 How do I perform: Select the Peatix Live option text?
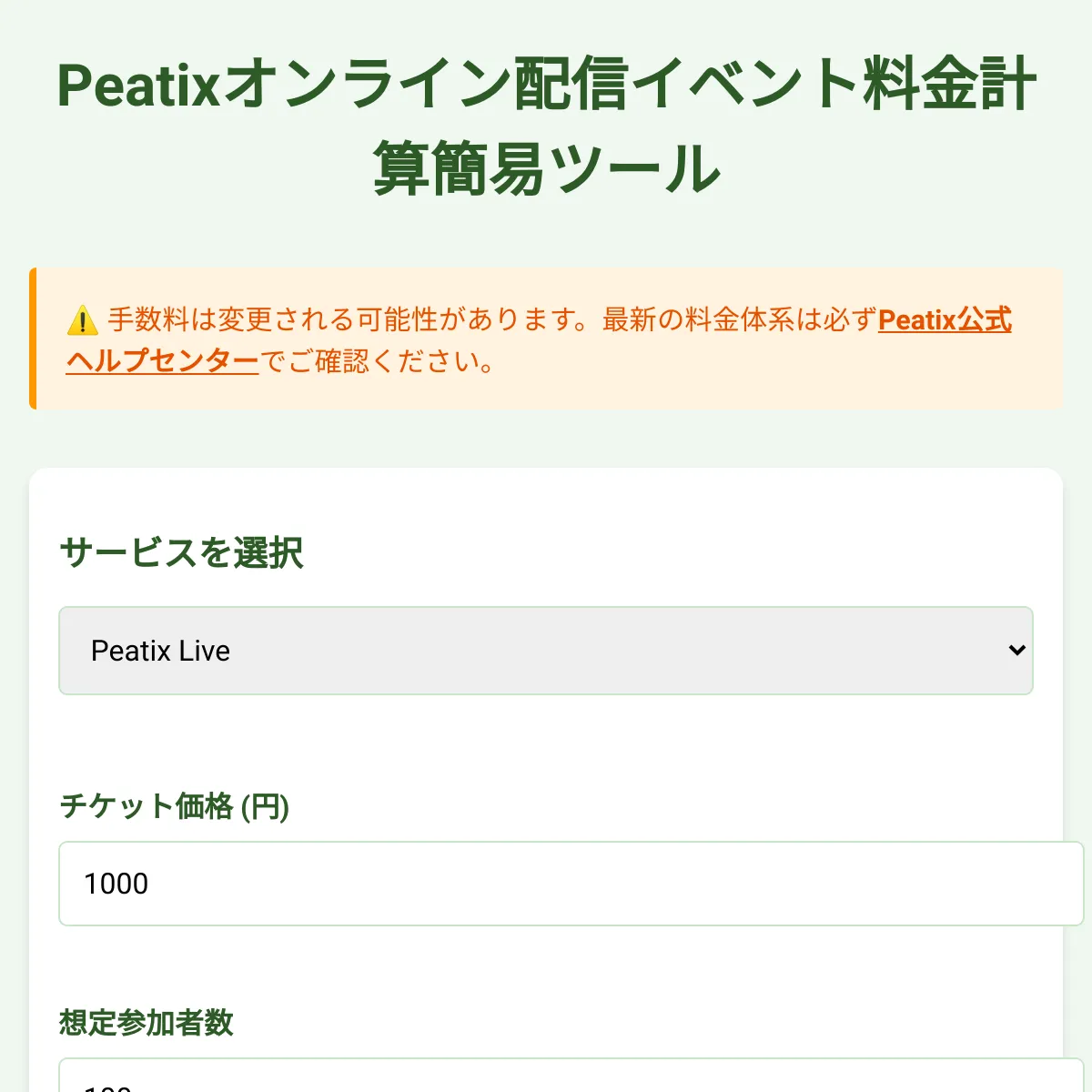[x=160, y=651]
